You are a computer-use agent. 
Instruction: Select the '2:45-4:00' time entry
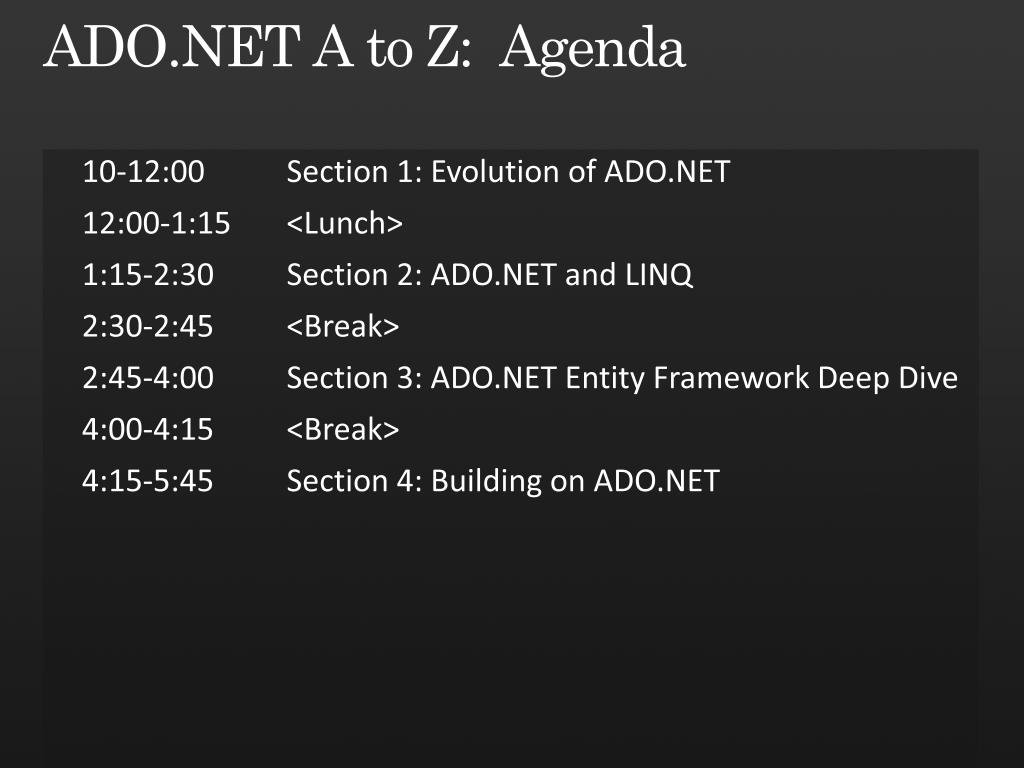(148, 378)
